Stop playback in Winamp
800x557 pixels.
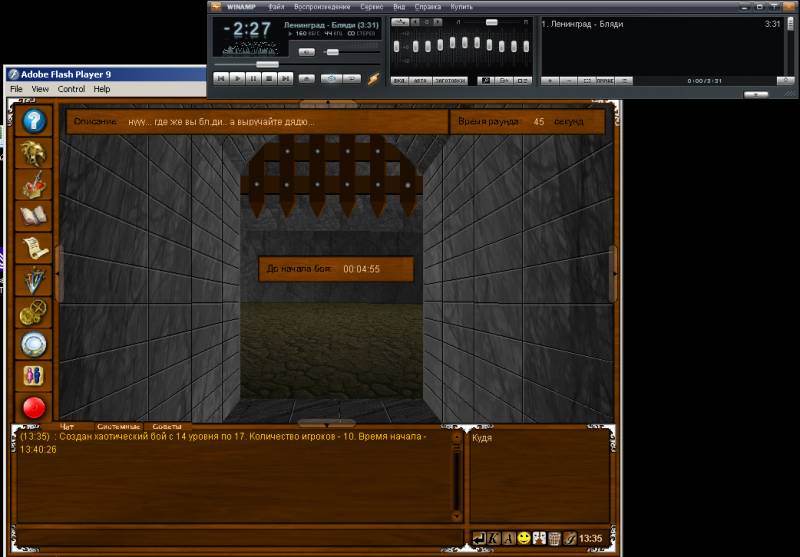click(270, 79)
